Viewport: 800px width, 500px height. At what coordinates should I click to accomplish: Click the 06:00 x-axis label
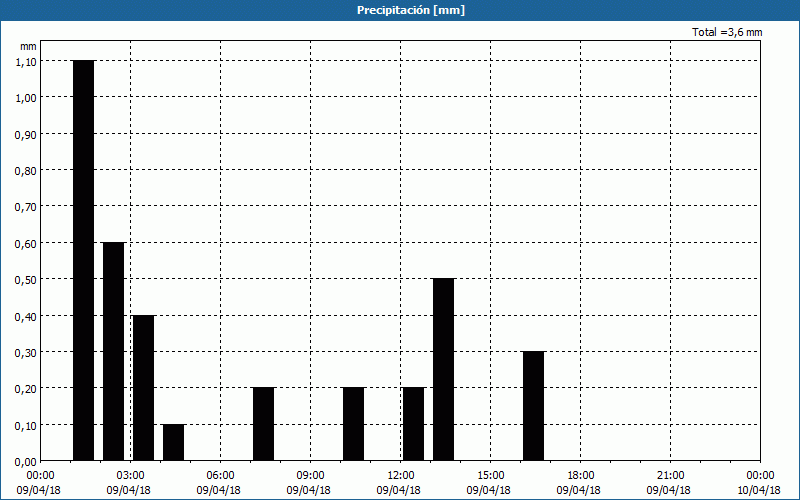coord(220,476)
